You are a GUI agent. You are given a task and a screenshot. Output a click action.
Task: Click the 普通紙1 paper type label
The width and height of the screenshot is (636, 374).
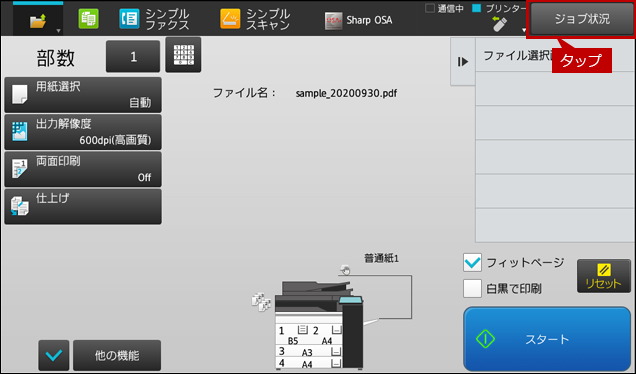click(x=381, y=258)
